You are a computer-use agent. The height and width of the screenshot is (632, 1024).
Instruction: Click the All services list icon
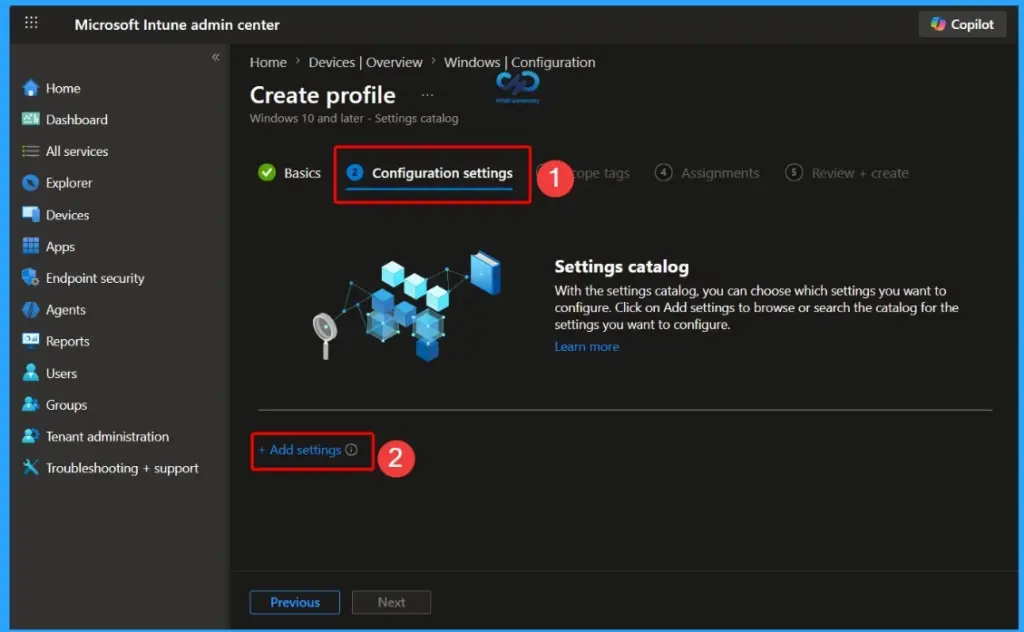[x=31, y=151]
